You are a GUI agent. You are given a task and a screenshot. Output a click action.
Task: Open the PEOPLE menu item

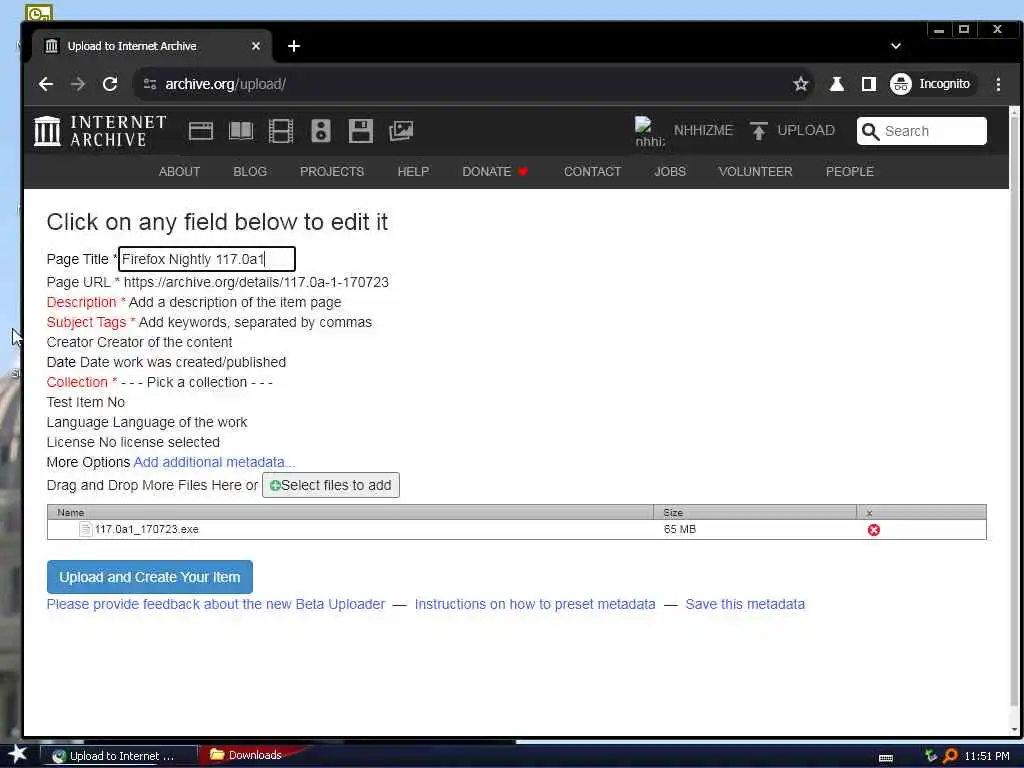pos(850,172)
